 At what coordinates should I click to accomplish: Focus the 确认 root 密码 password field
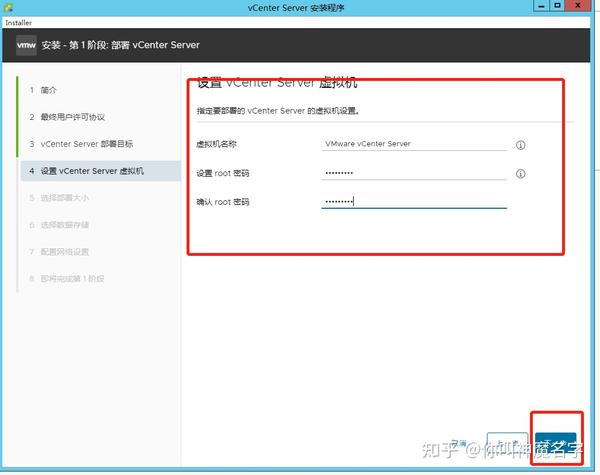tap(414, 202)
